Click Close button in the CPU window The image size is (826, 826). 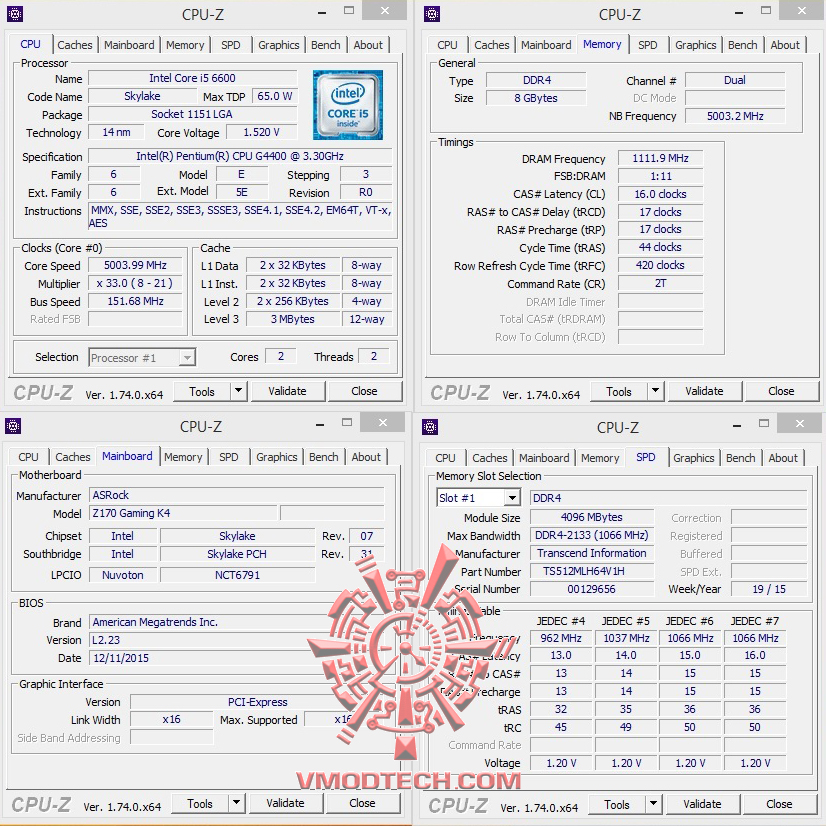click(364, 391)
